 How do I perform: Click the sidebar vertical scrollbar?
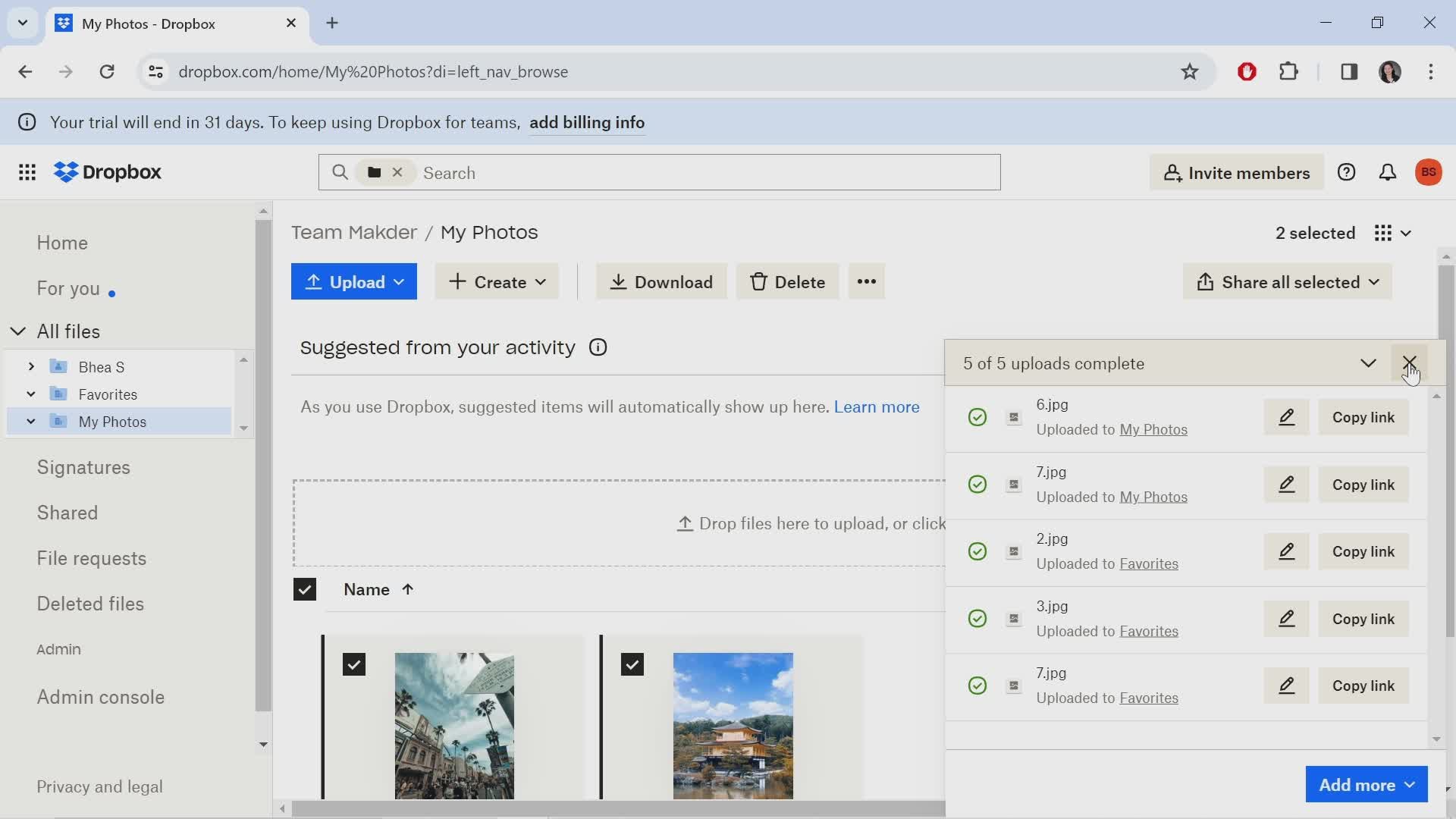[x=263, y=465]
